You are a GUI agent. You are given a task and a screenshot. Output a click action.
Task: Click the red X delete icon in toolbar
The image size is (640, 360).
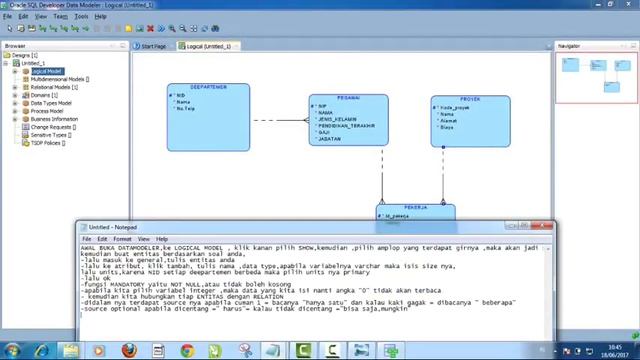click(151, 29)
